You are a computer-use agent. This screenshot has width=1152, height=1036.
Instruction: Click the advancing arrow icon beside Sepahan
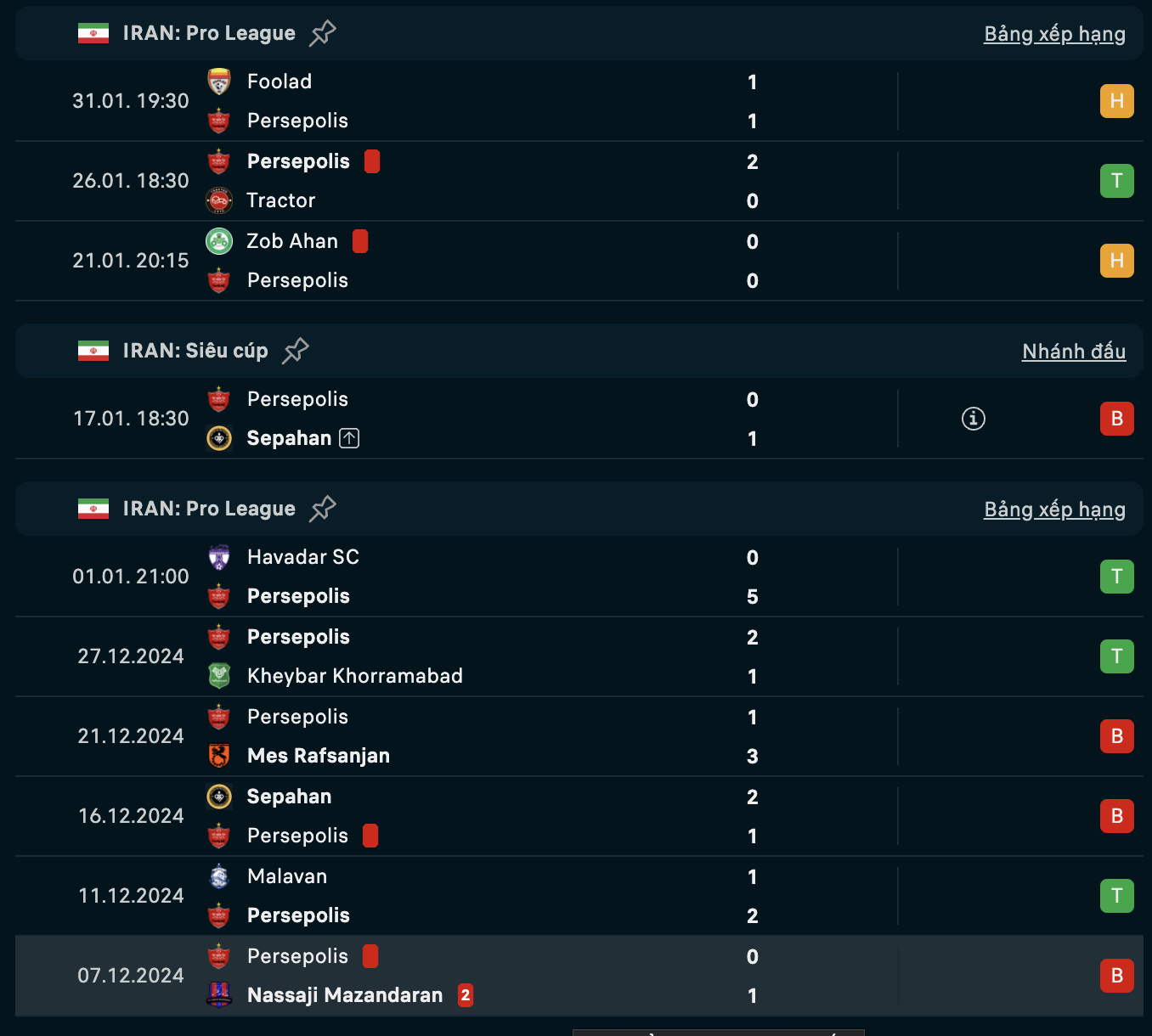[x=349, y=438]
